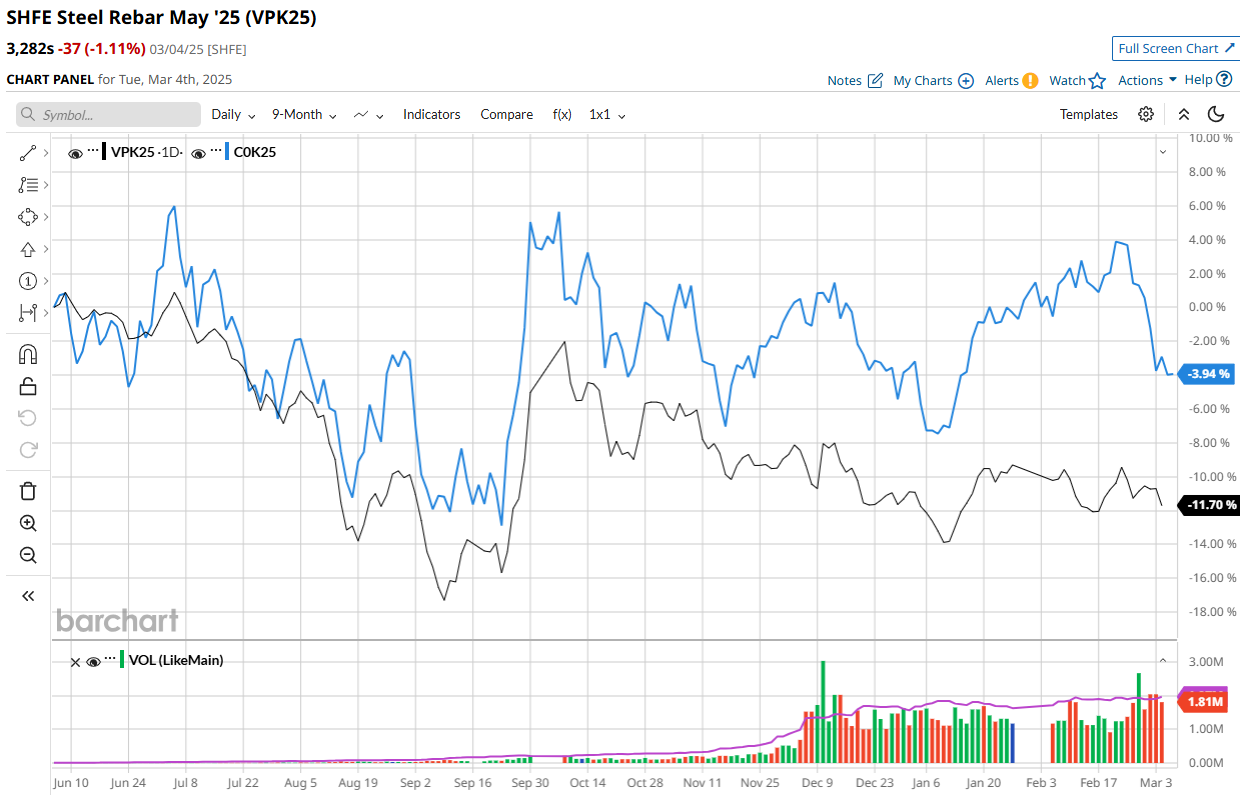Switch to dark mode moon icon

(1216, 114)
